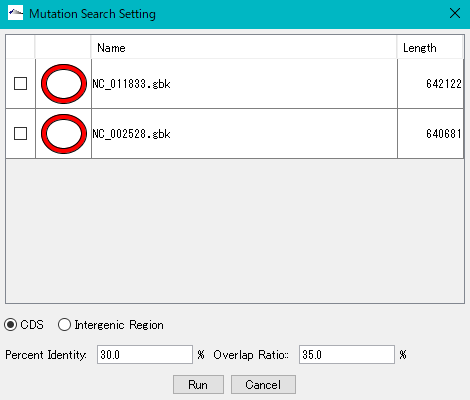Check the box for NC_011833.gbk
Image resolution: width=470 pixels, height=400 pixels.
click(x=20, y=84)
